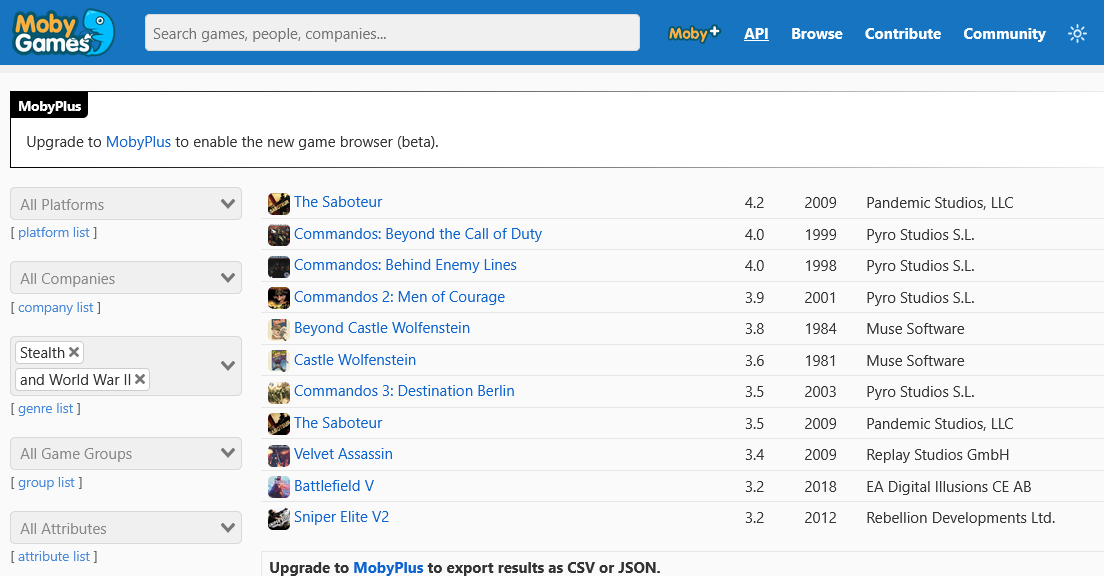Remove the World War II genre tag
Viewport: 1104px width, 576px height.
(140, 380)
